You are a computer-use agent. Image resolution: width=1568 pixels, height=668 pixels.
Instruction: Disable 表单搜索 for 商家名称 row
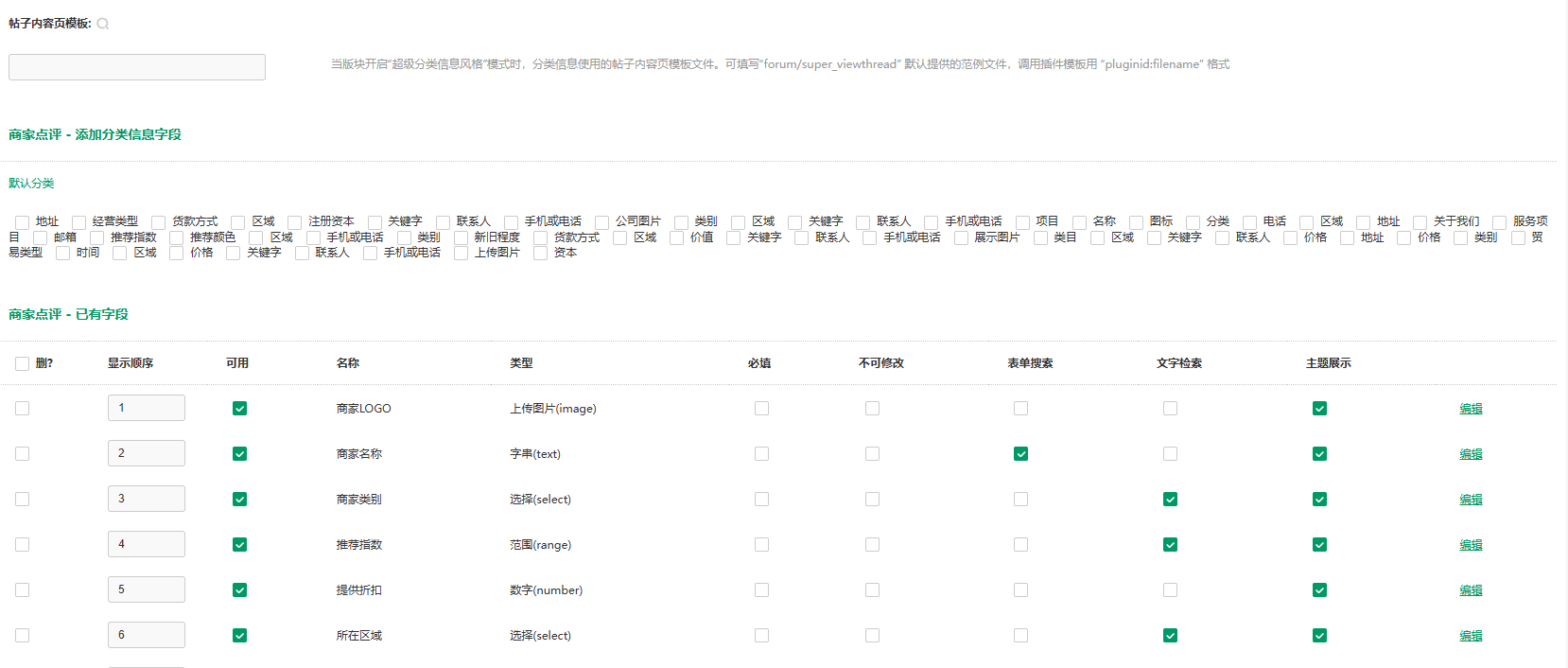[1020, 454]
